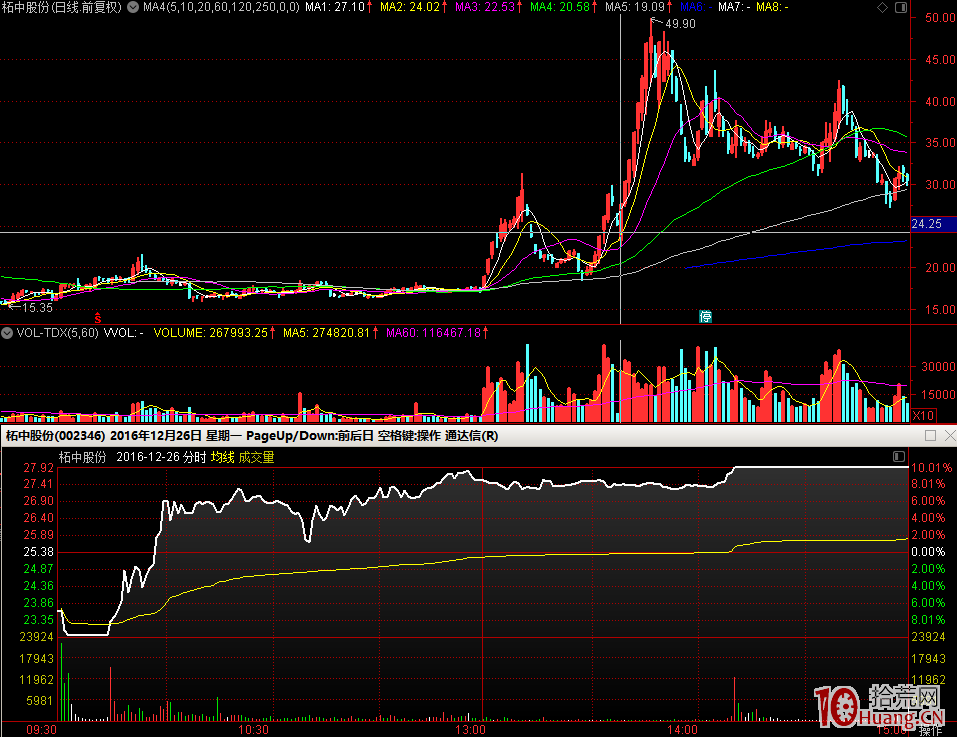The image size is (957, 737).
Task: Click 2016-12-26 date in intraday header
Action: pyautogui.click(x=148, y=457)
